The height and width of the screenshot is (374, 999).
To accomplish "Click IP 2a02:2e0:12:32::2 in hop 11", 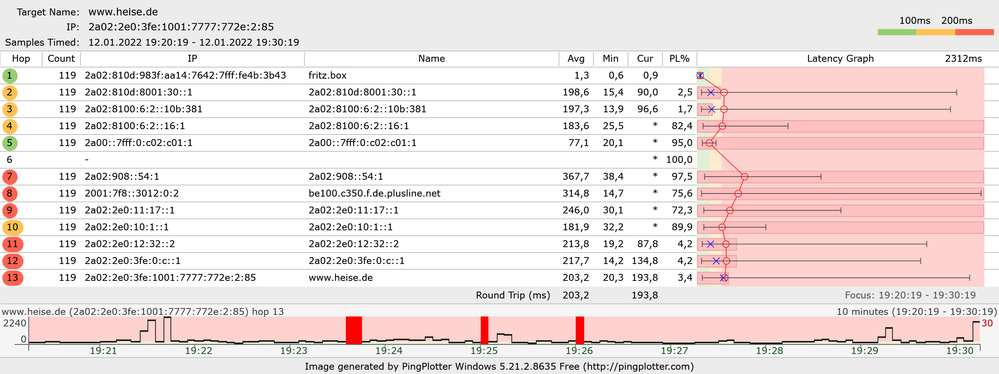I will point(129,244).
